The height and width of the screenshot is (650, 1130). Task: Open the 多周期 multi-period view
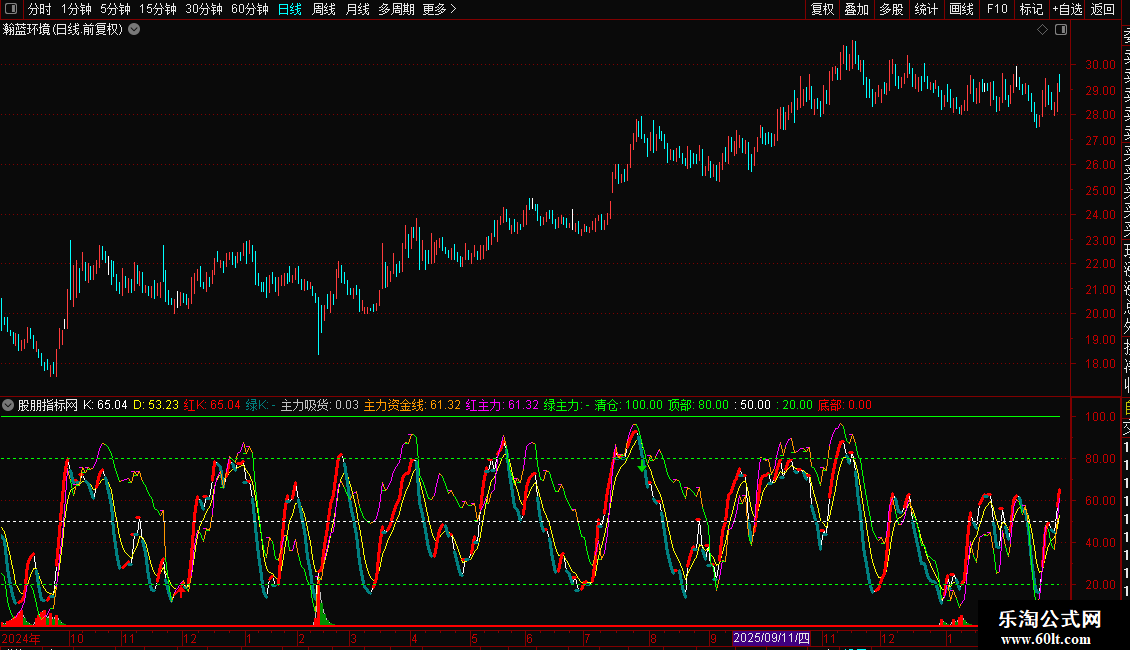coord(396,9)
